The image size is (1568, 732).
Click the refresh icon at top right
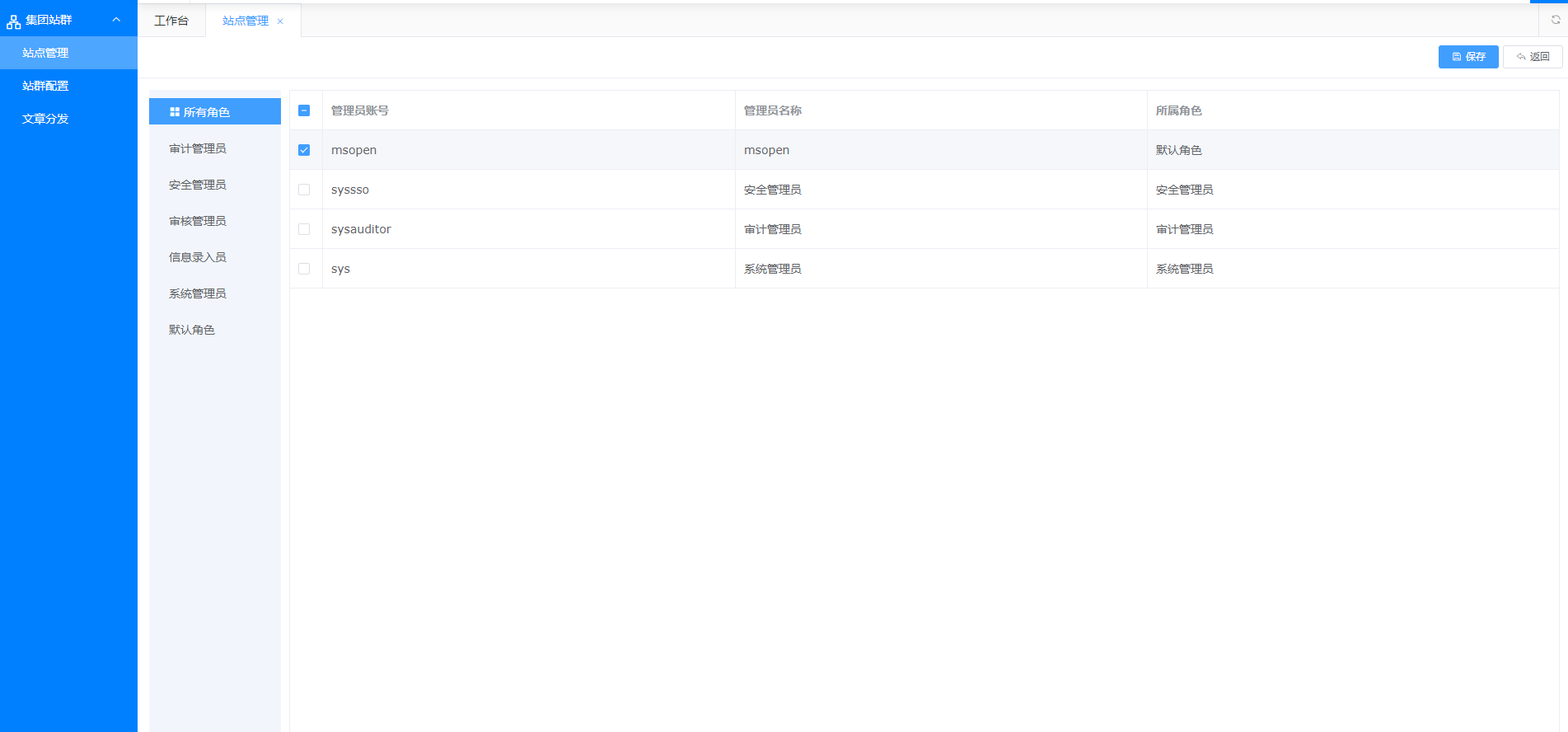tap(1555, 20)
